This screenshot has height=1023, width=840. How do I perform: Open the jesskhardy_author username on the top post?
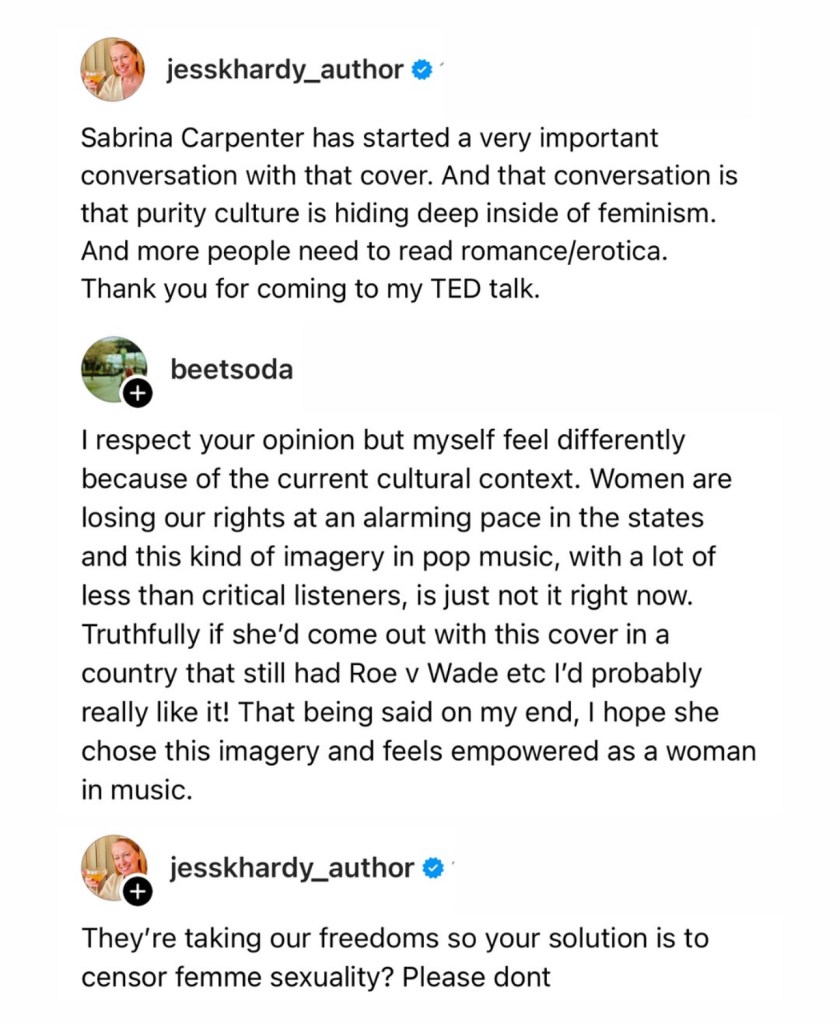(287, 70)
